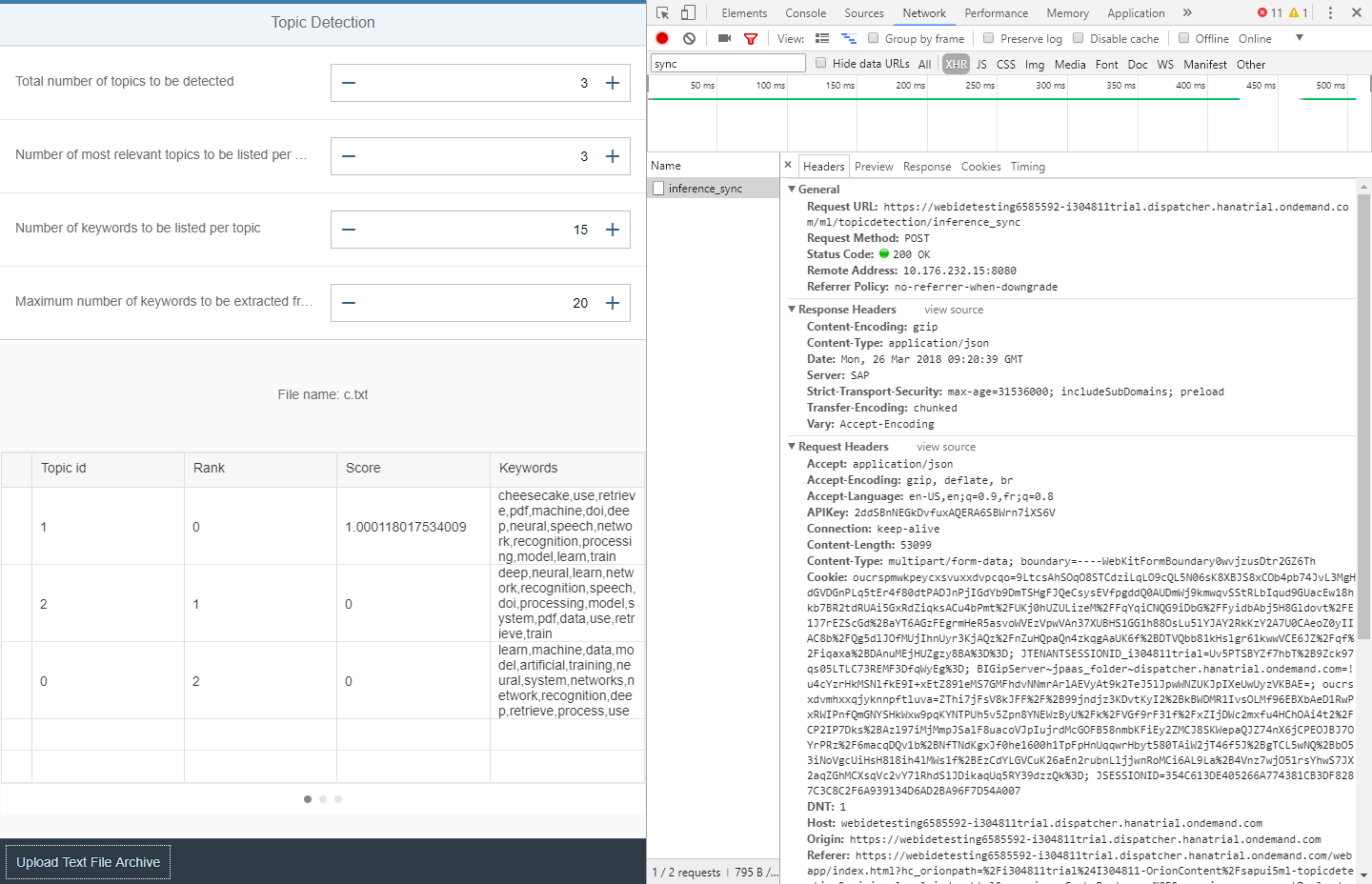Collapse the Response Headers section

pos(792,309)
